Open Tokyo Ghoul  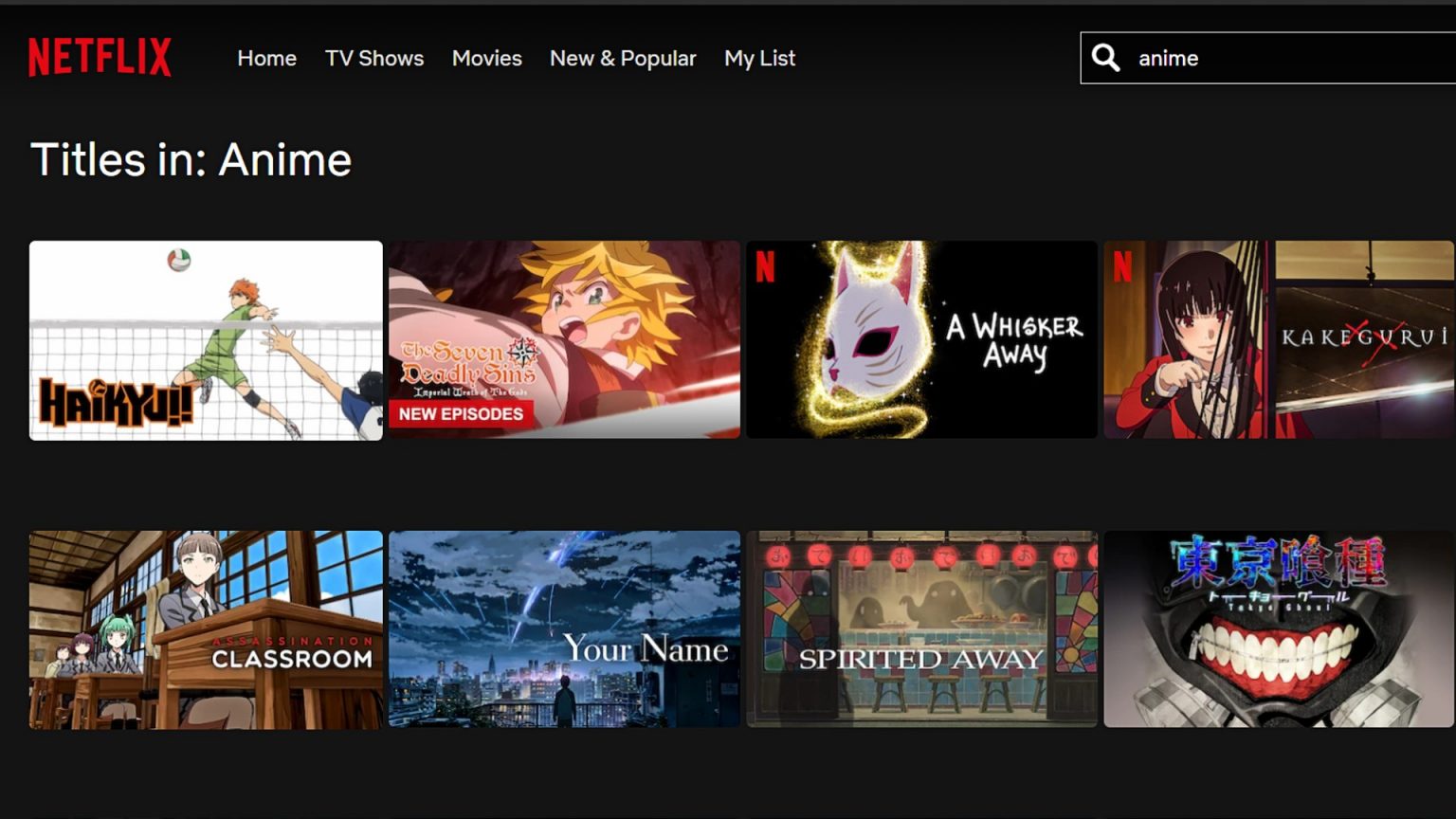pos(1279,628)
